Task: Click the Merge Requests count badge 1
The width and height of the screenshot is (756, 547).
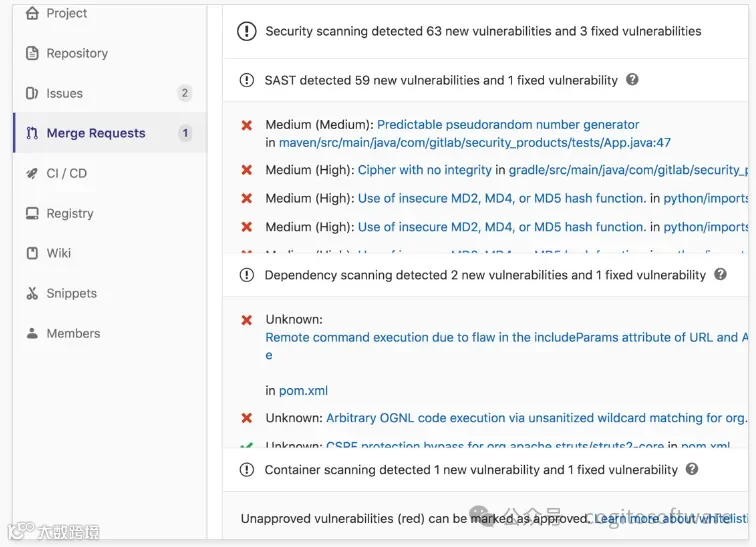Action: (185, 133)
